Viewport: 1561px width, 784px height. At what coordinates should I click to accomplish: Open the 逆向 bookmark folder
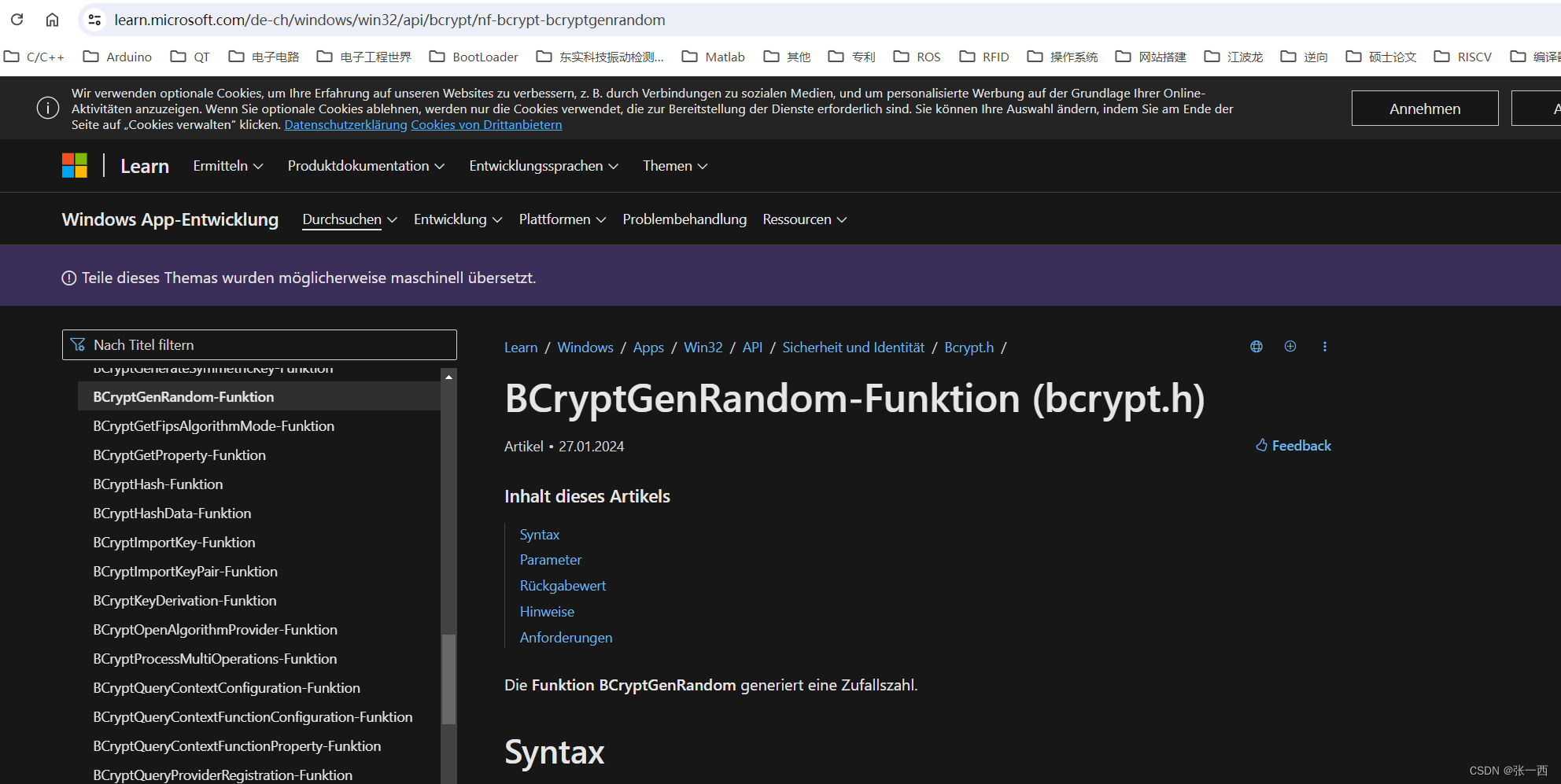tap(1305, 57)
